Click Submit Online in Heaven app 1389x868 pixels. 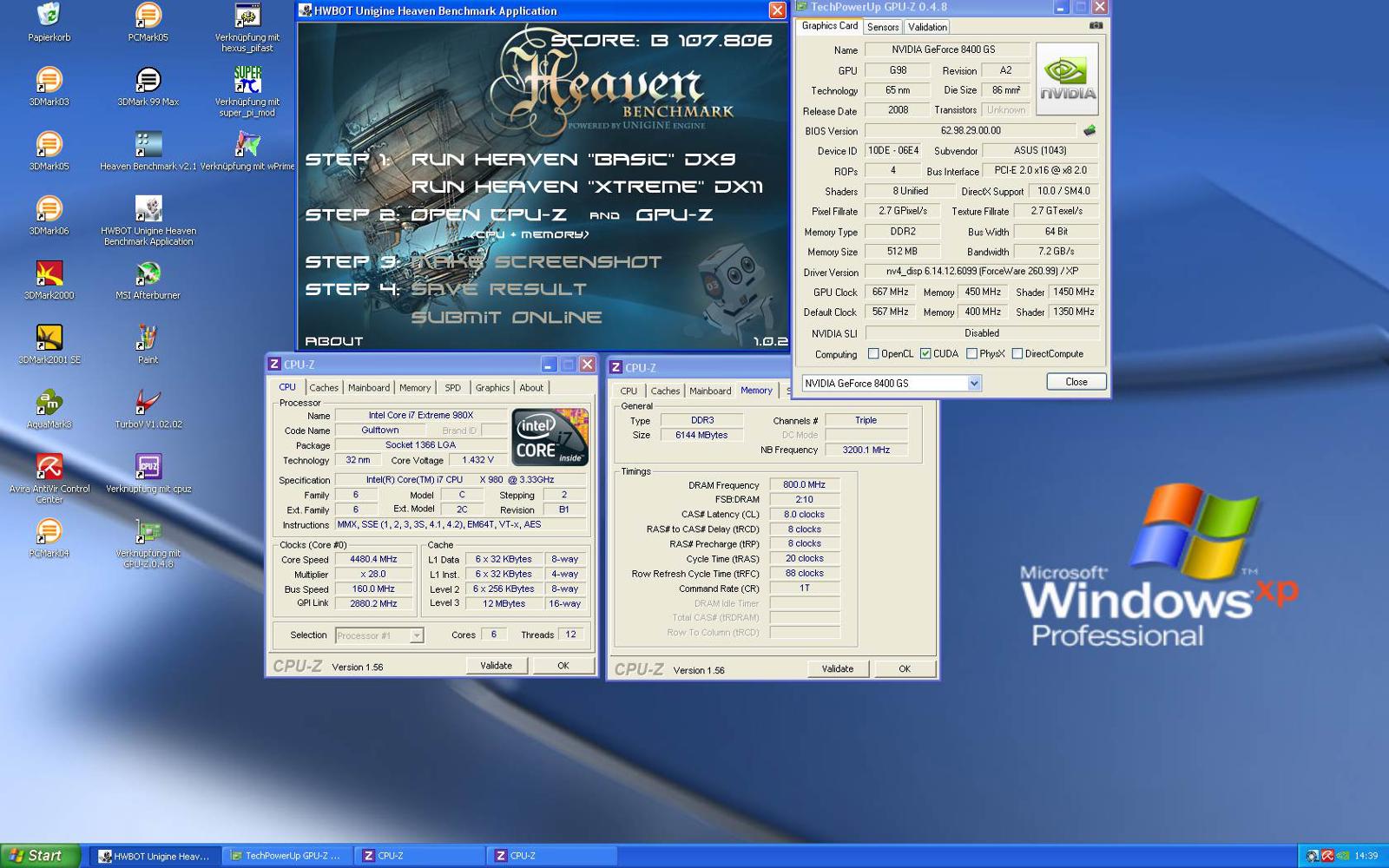[x=506, y=318]
